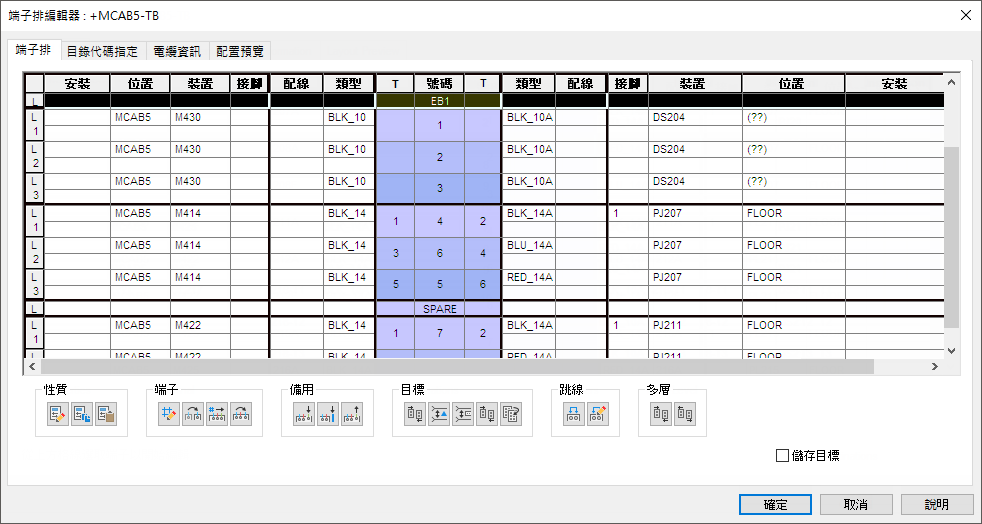The width and height of the screenshot is (982, 524).
Task: Click the second 多層 break apart icon
Action: (x=685, y=414)
